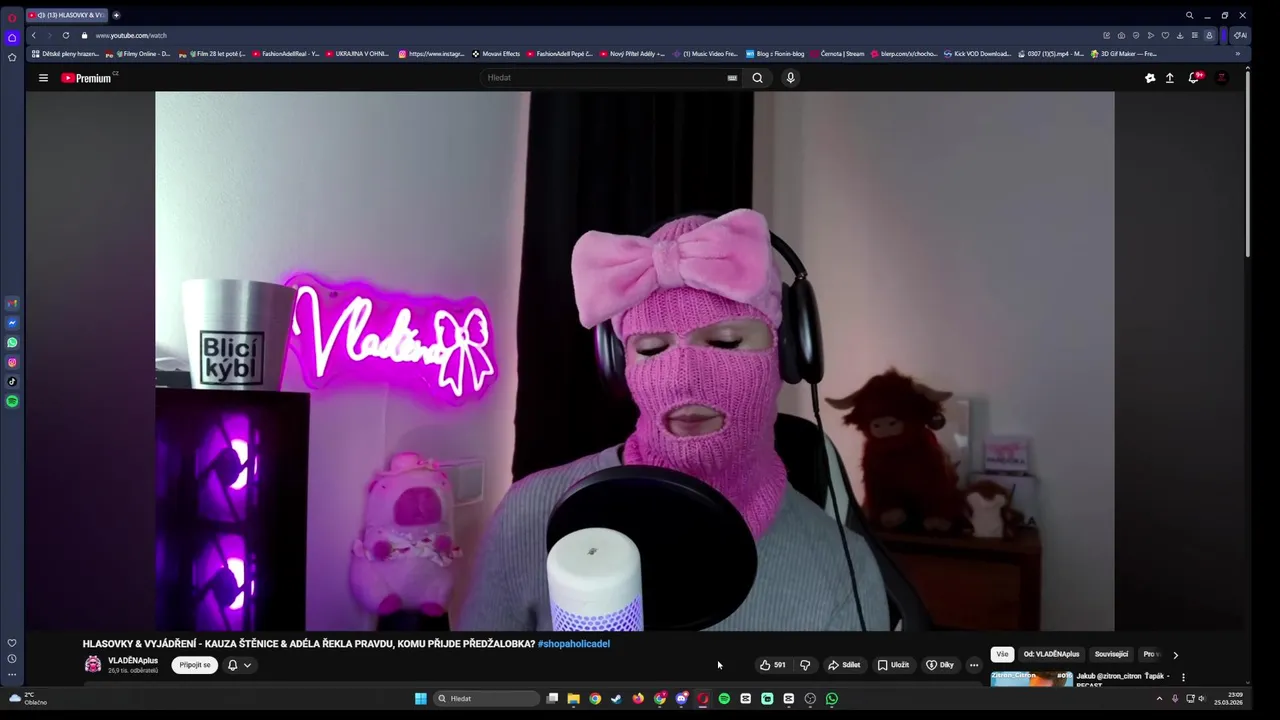The width and height of the screenshot is (1280, 720).
Task: Click the #shopaholicadel hashtag link
Action: click(x=574, y=644)
